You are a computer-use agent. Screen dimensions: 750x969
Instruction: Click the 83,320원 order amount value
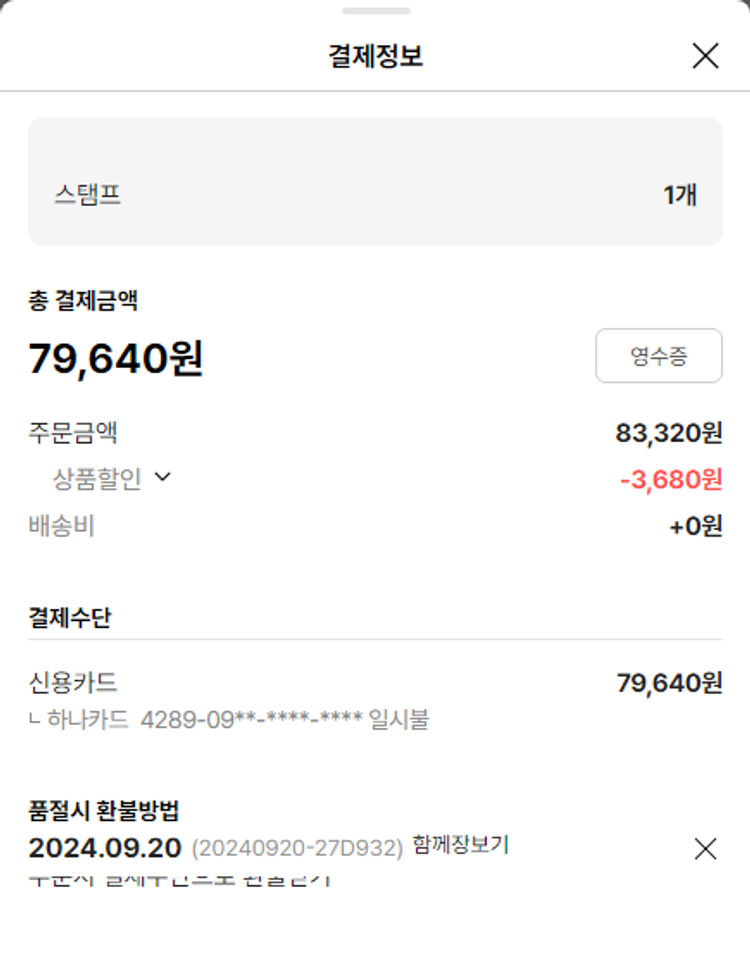coord(668,433)
